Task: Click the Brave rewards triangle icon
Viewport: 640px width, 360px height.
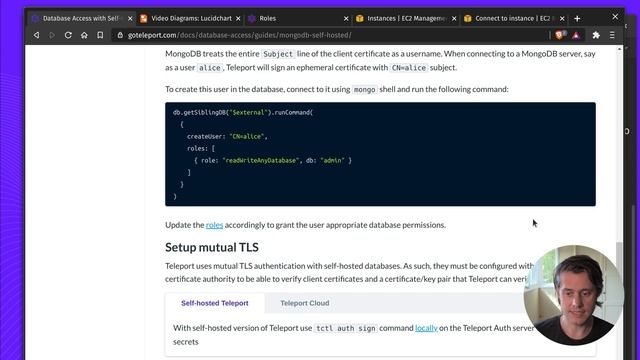Action: [576, 35]
